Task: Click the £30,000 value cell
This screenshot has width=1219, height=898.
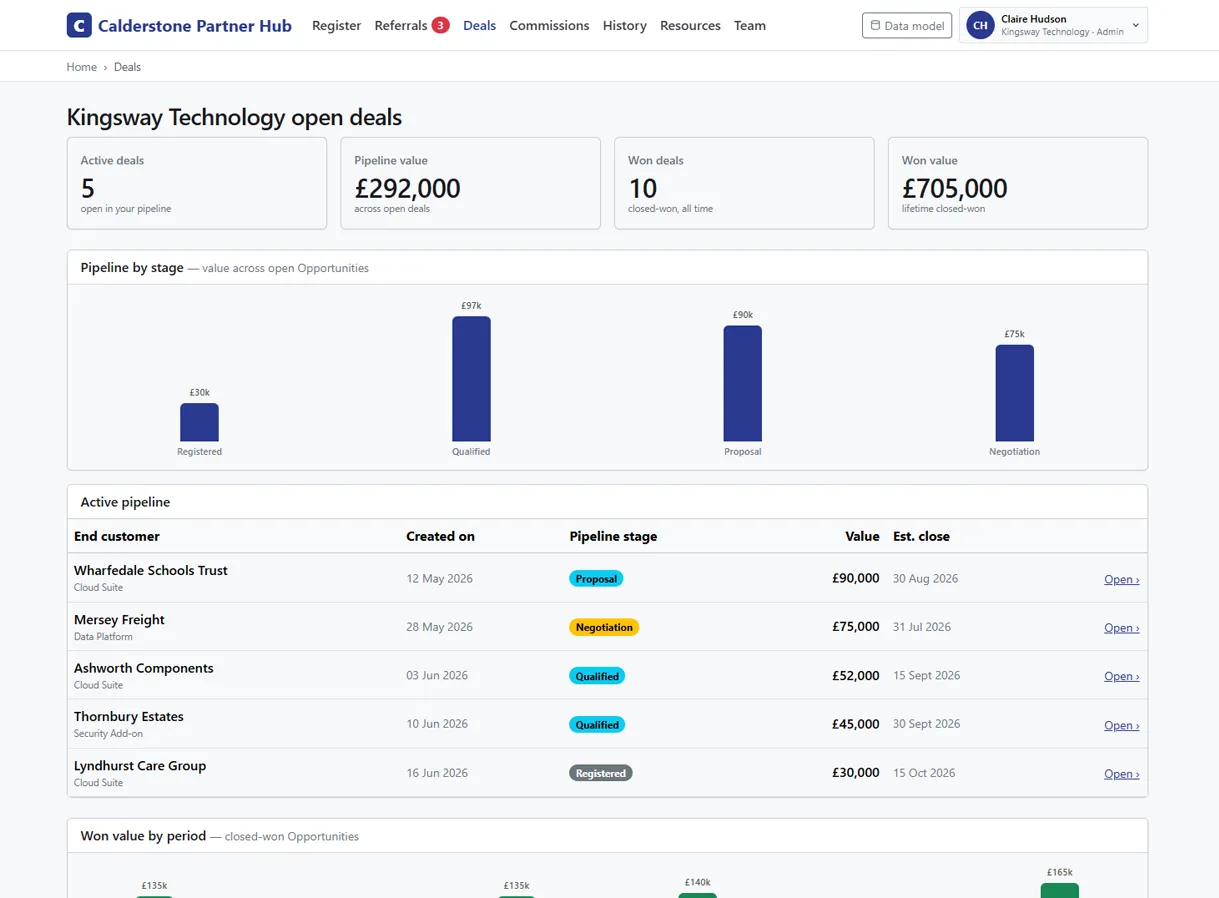Action: coord(855,772)
